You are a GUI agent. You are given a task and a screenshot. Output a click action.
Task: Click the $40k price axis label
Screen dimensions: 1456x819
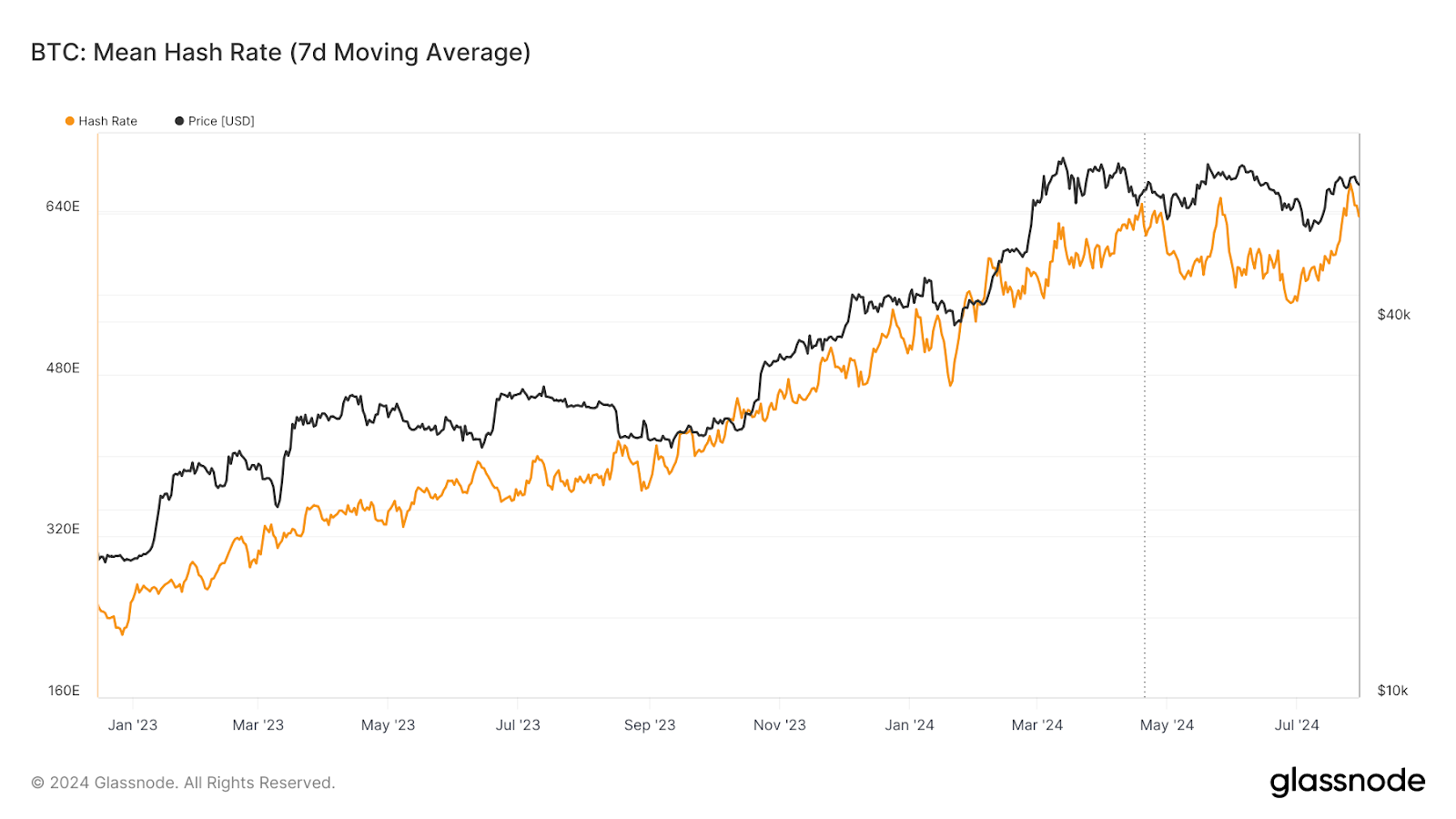click(x=1393, y=315)
